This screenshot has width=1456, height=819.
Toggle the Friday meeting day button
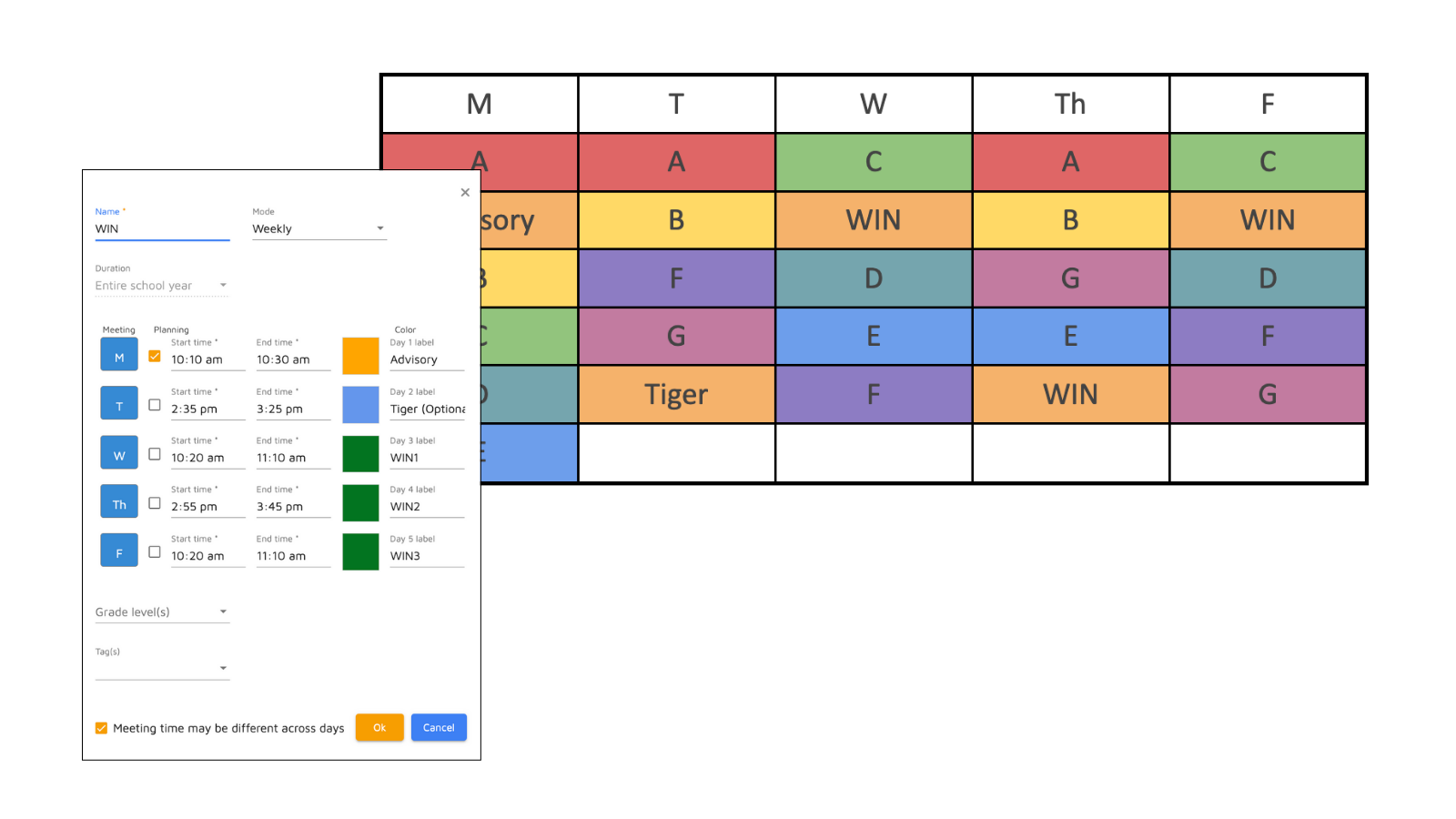pos(119,551)
